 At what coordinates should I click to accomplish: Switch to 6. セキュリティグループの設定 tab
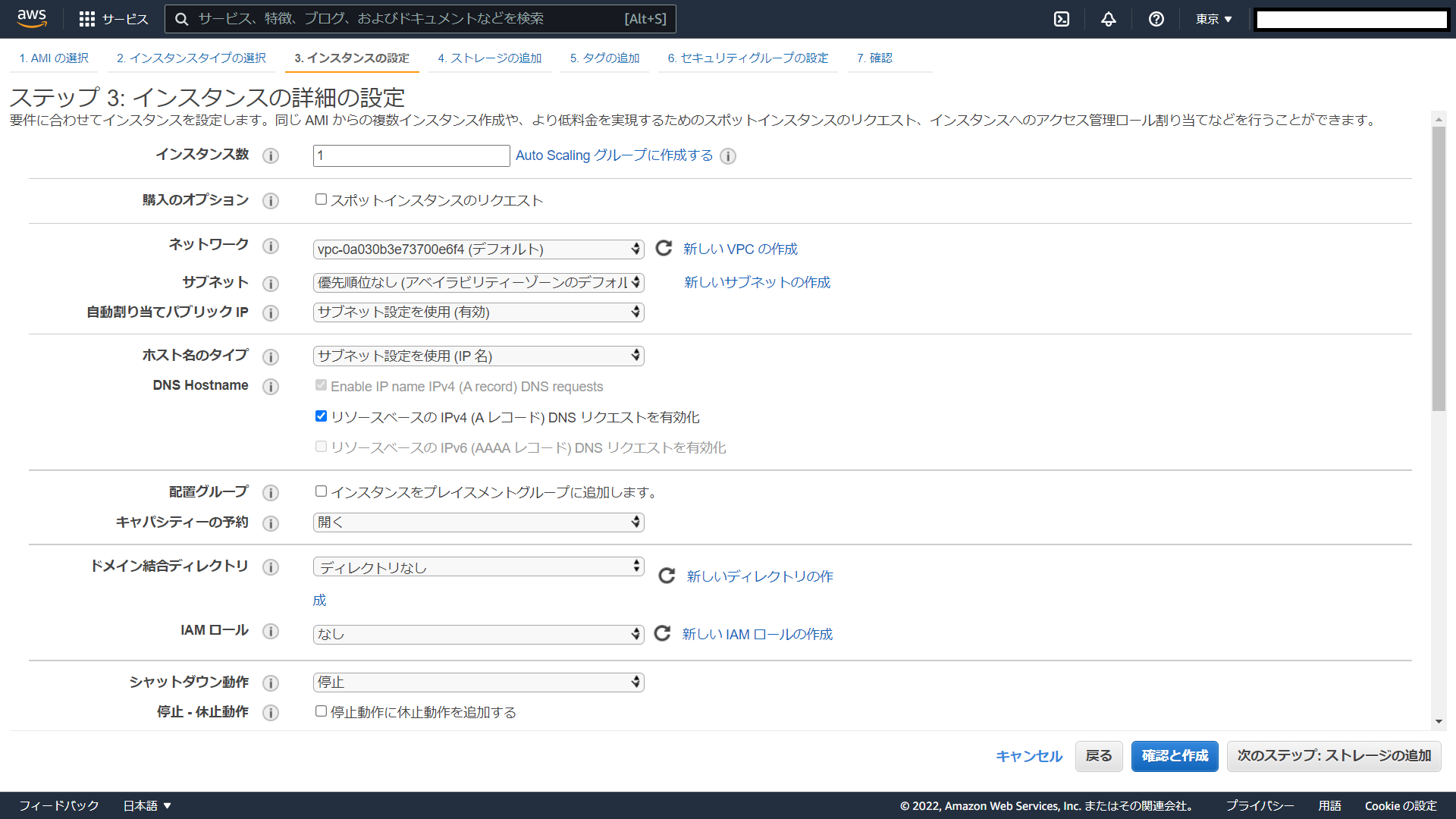click(748, 58)
